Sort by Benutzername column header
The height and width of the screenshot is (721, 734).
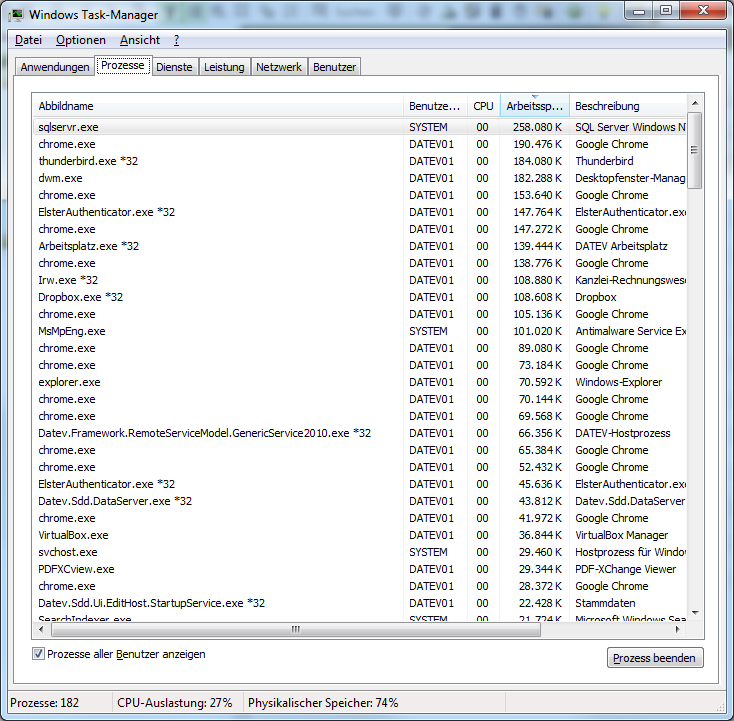(x=435, y=106)
